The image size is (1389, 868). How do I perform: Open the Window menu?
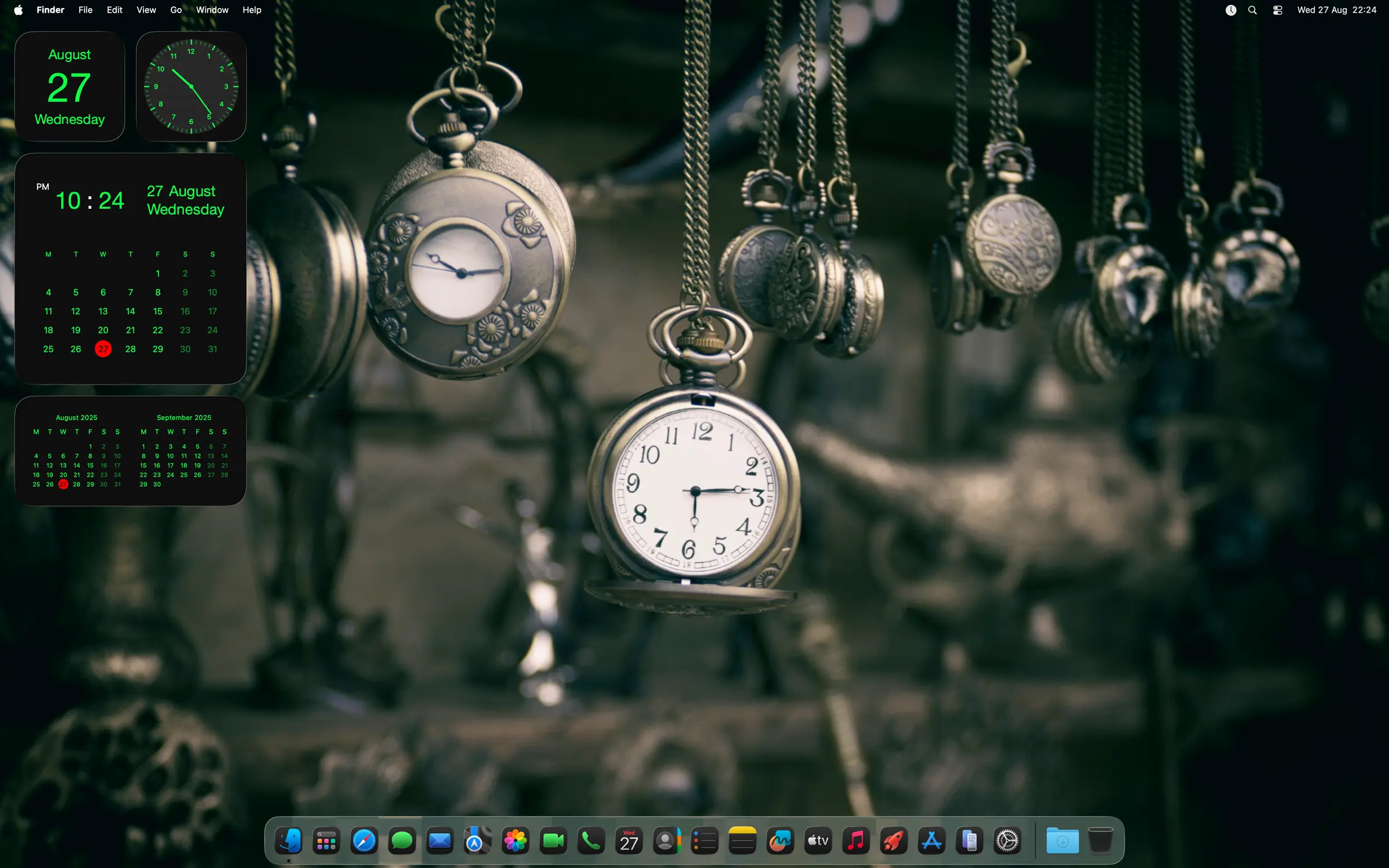point(212,10)
